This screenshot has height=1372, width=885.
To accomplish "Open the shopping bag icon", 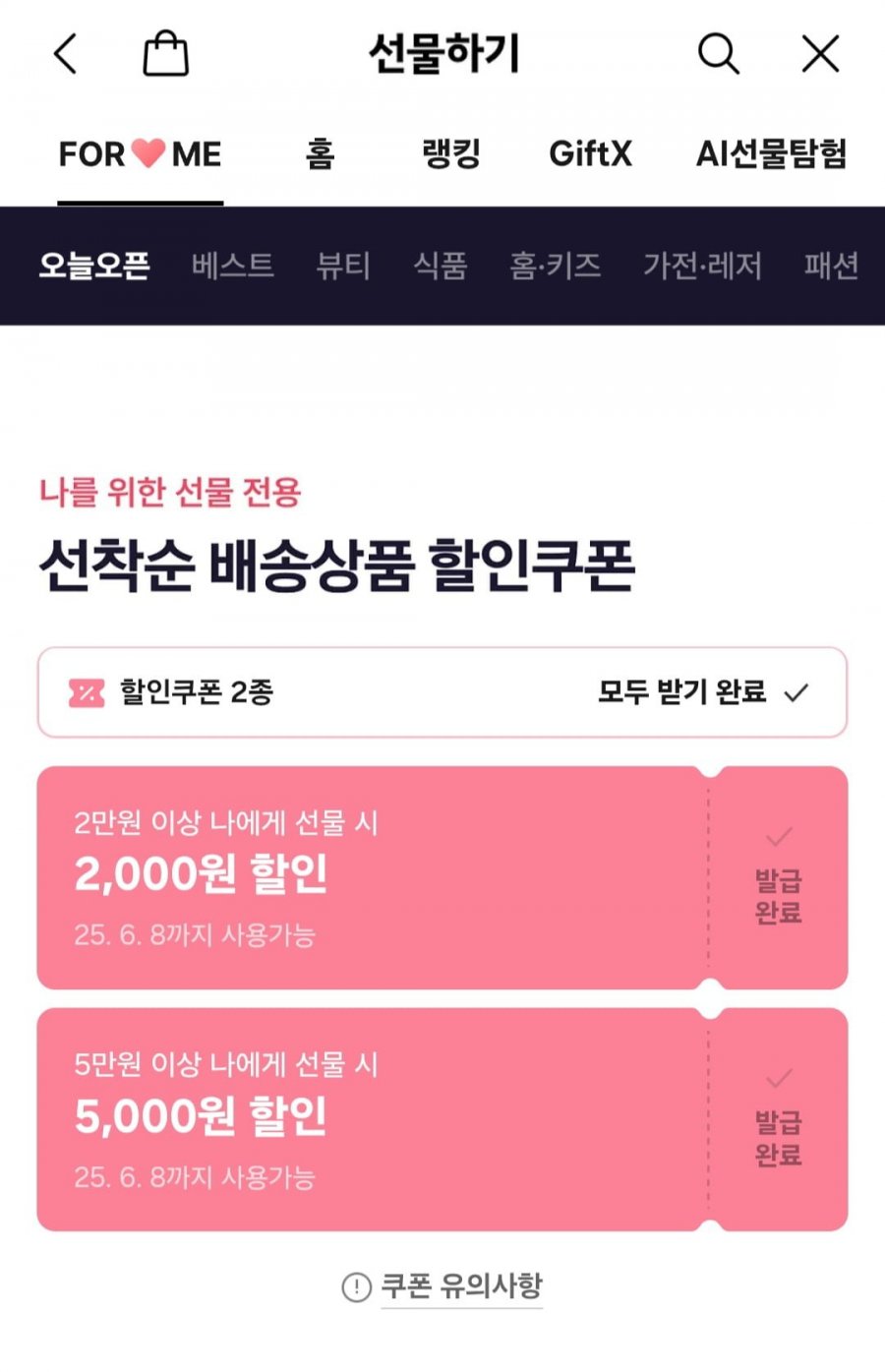I will (165, 53).
